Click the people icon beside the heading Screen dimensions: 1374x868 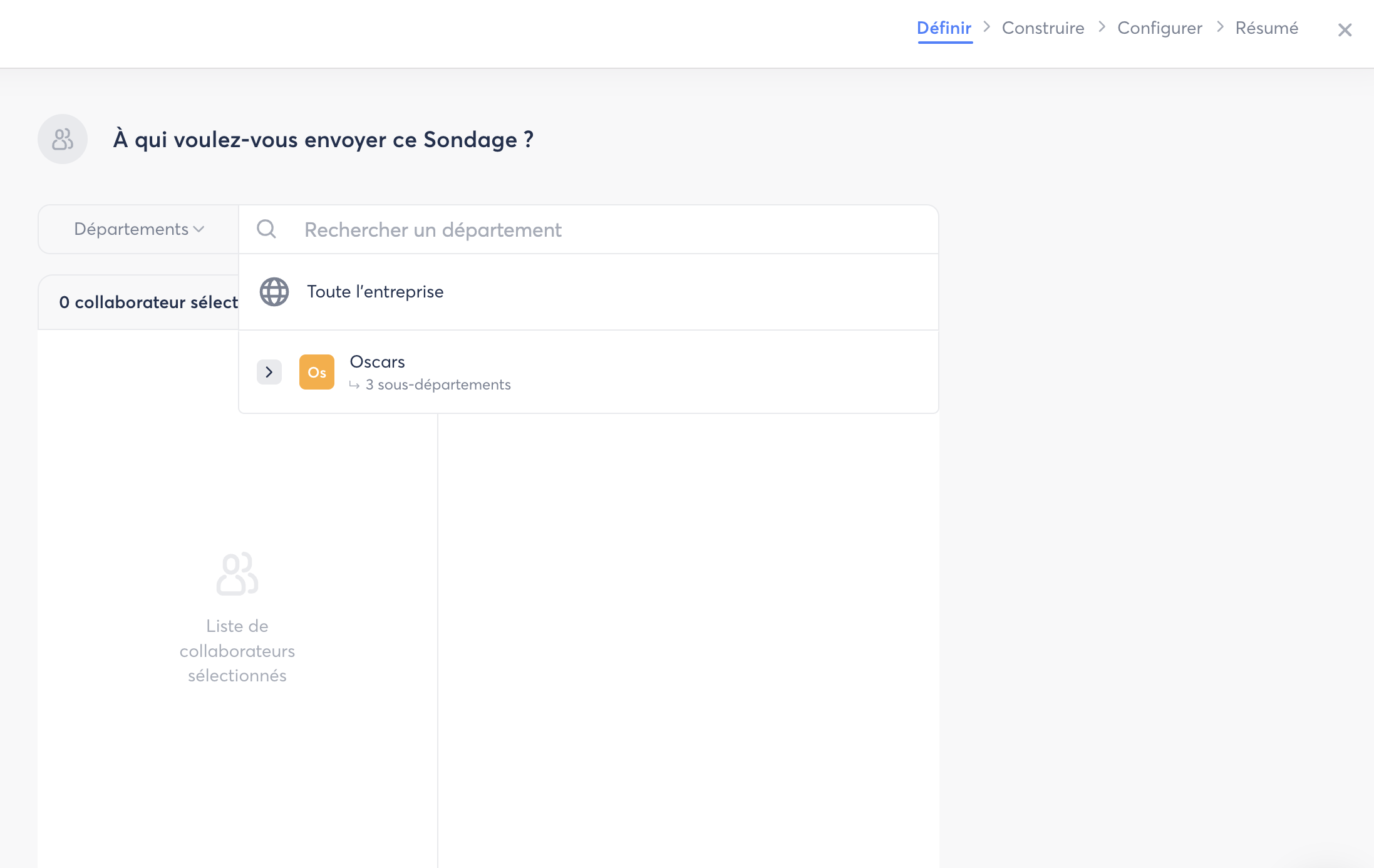point(63,139)
